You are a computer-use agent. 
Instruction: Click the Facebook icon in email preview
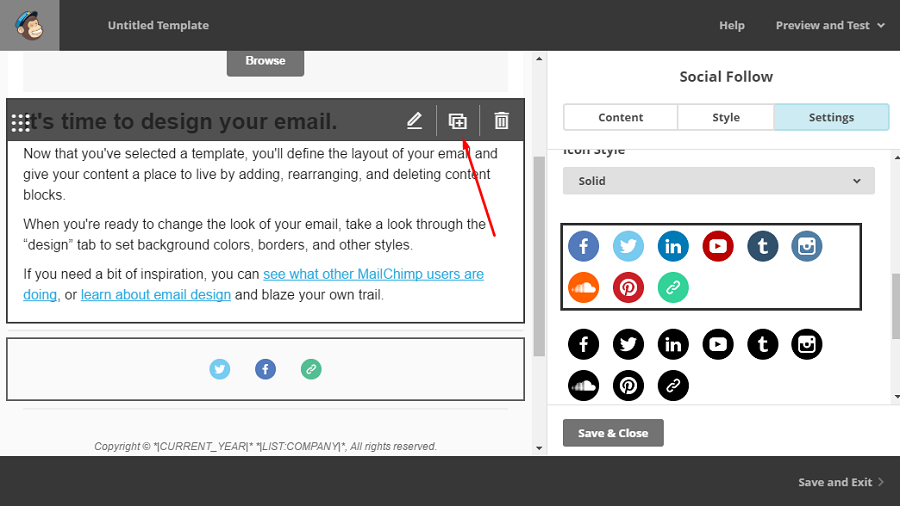pos(265,369)
